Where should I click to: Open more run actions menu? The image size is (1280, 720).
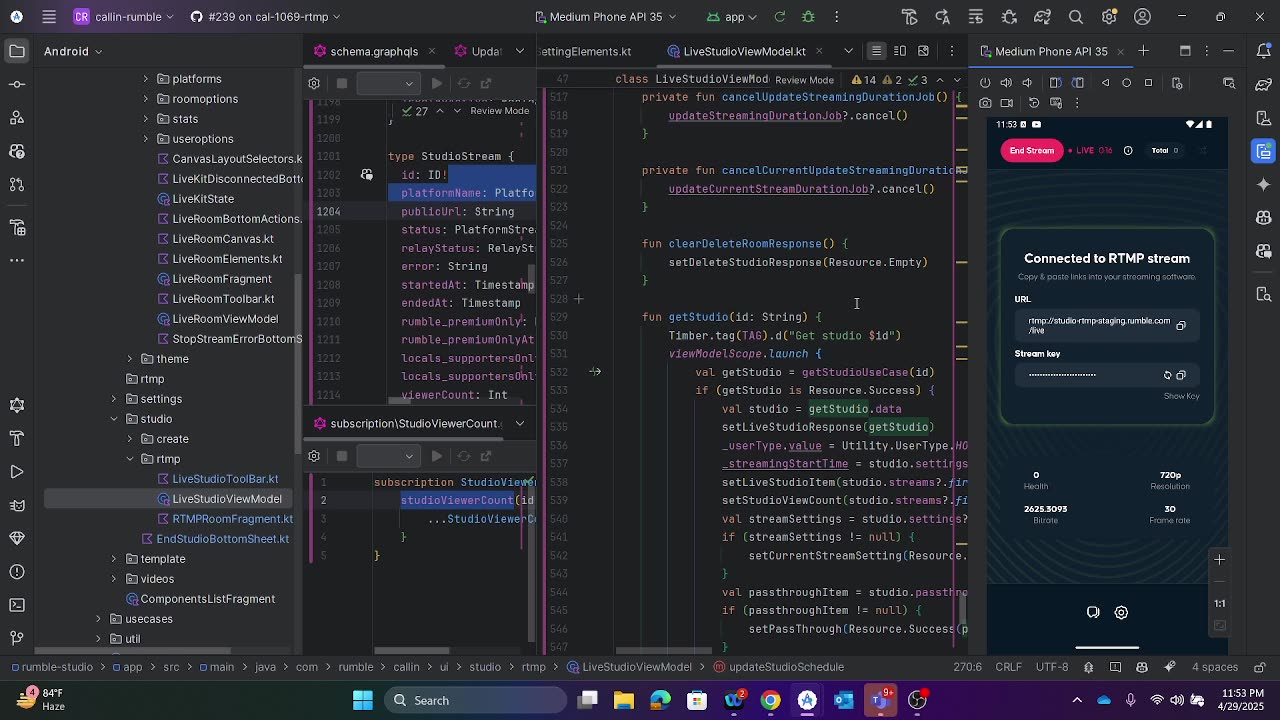point(836,17)
